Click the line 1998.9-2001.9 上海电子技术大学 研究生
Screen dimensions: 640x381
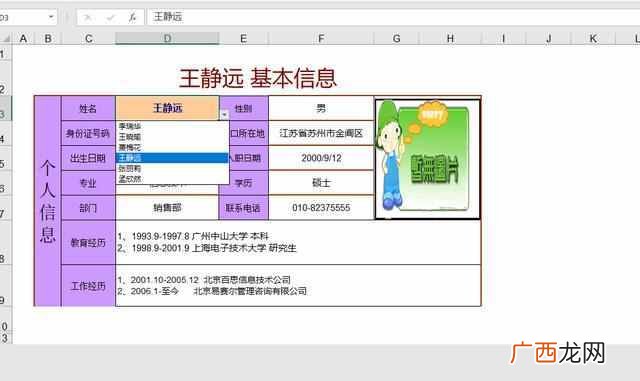tap(207, 248)
